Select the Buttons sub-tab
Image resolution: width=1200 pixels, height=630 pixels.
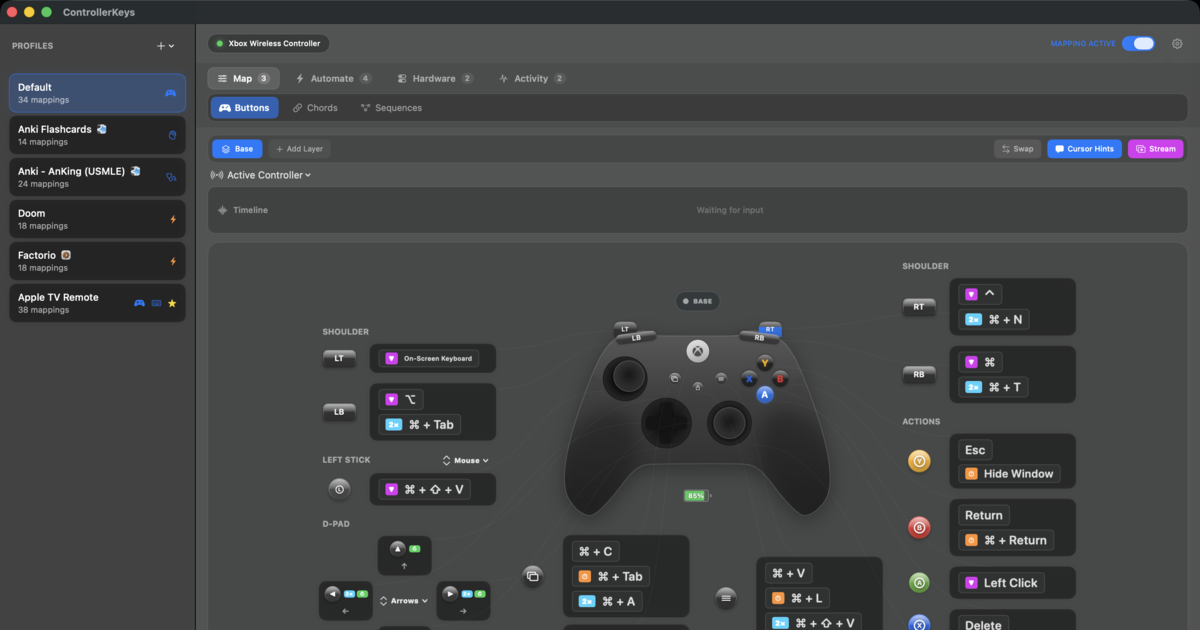pyautogui.click(x=244, y=108)
